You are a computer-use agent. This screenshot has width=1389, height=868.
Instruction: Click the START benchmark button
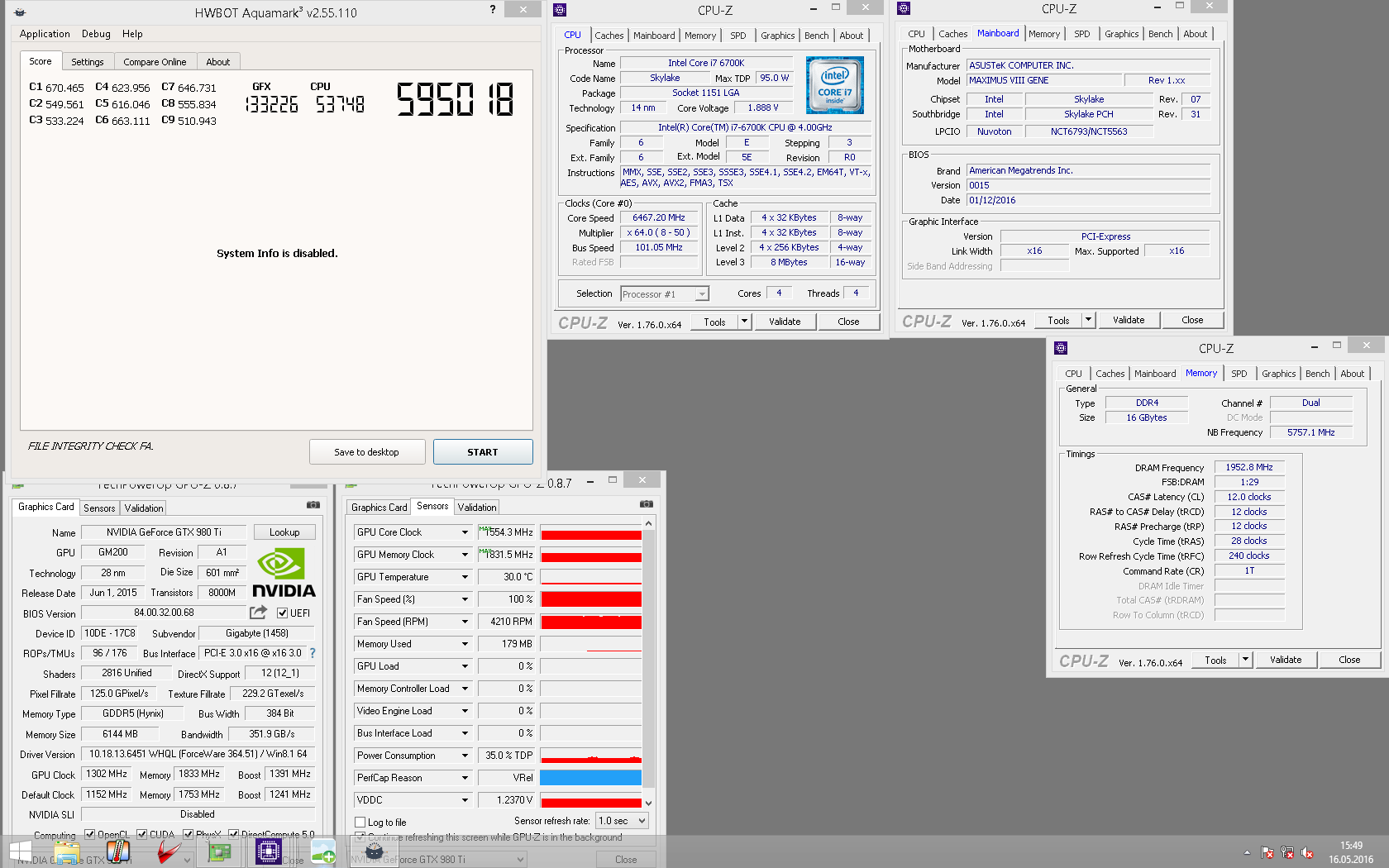pyautogui.click(x=483, y=452)
